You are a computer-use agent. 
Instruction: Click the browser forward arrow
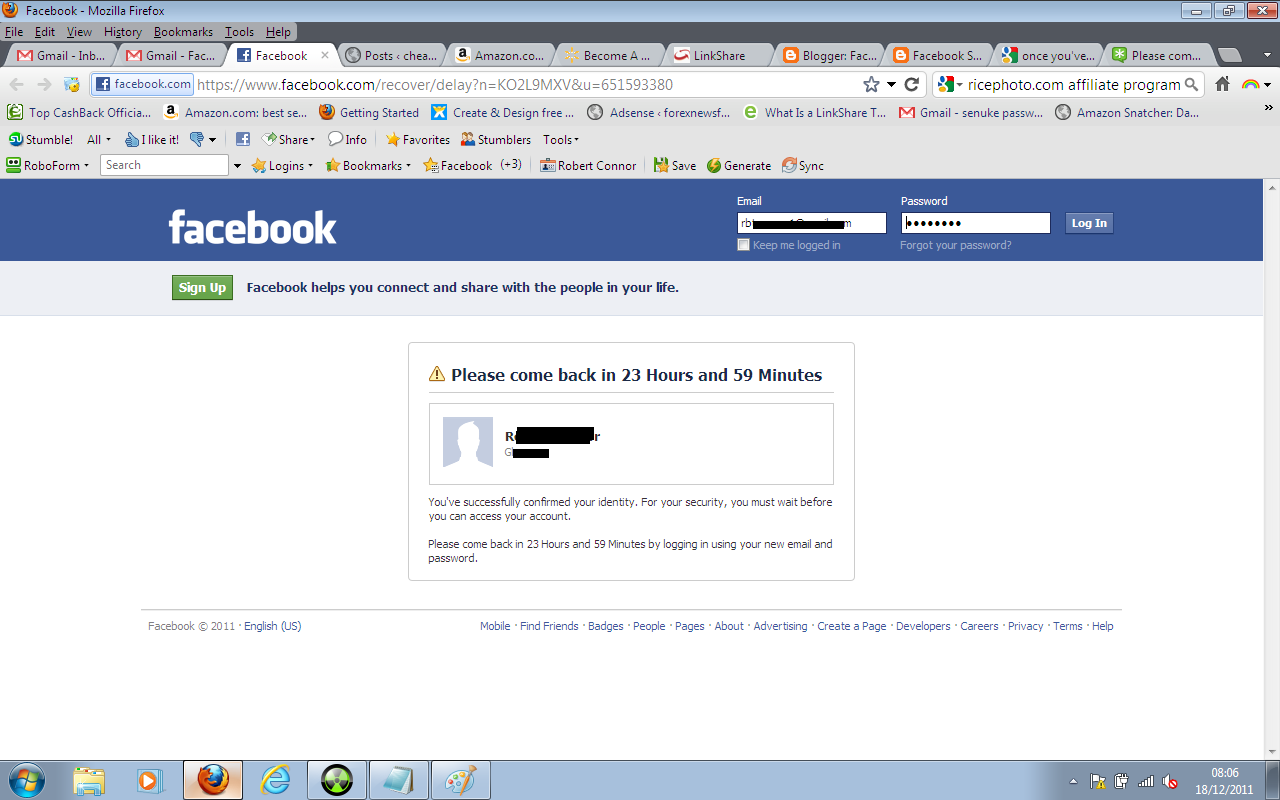[43, 85]
